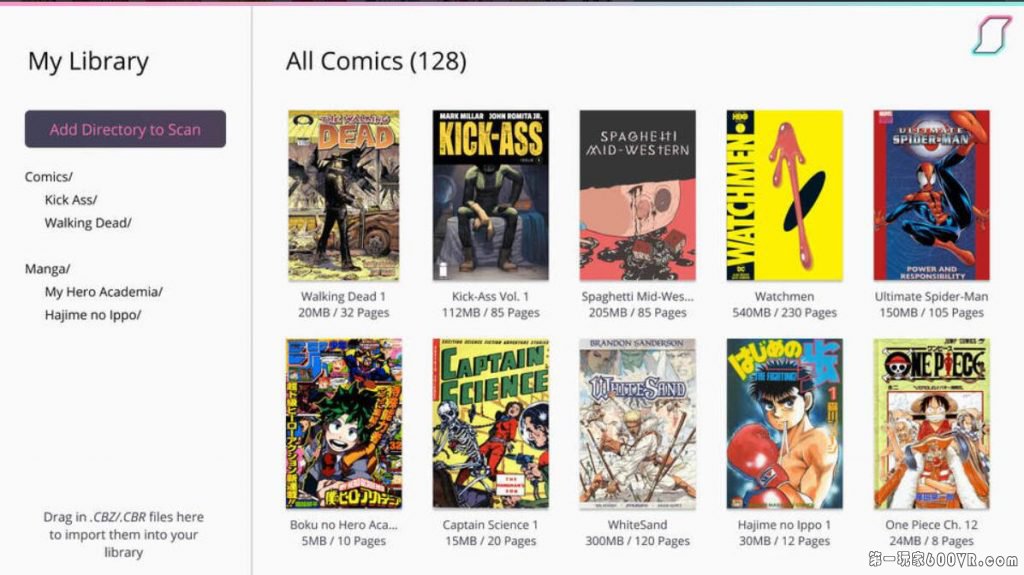1024x575 pixels.
Task: Open the Captain Science 1 cover
Action: click(490, 423)
